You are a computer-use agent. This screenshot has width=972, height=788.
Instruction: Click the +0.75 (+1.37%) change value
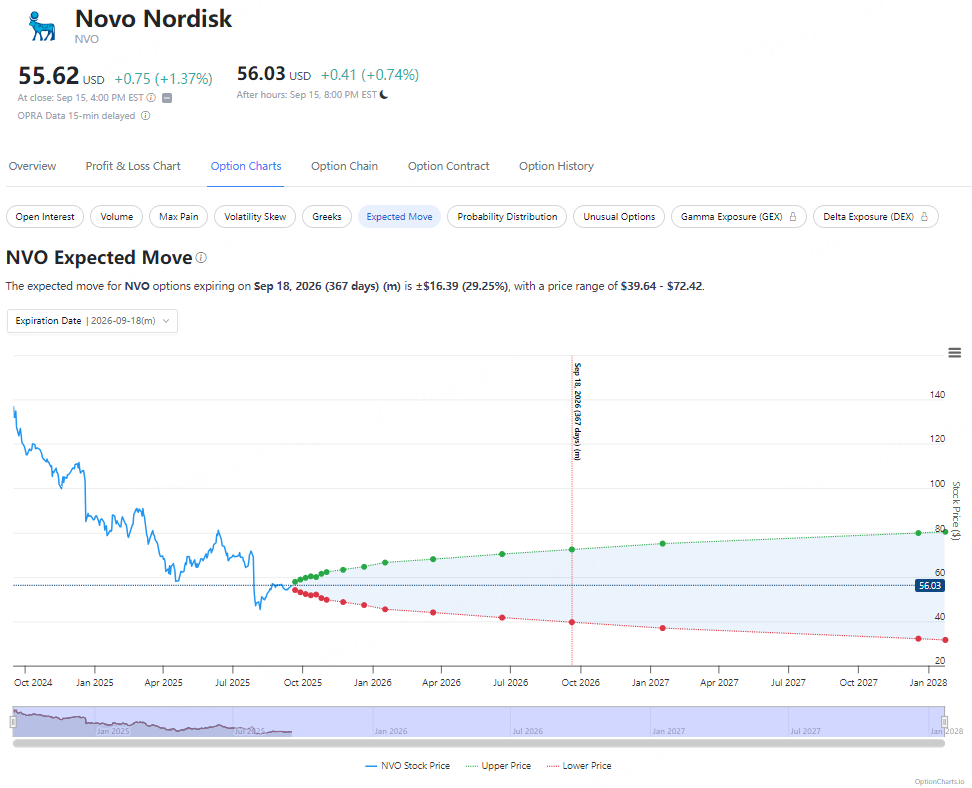pyautogui.click(x=164, y=79)
